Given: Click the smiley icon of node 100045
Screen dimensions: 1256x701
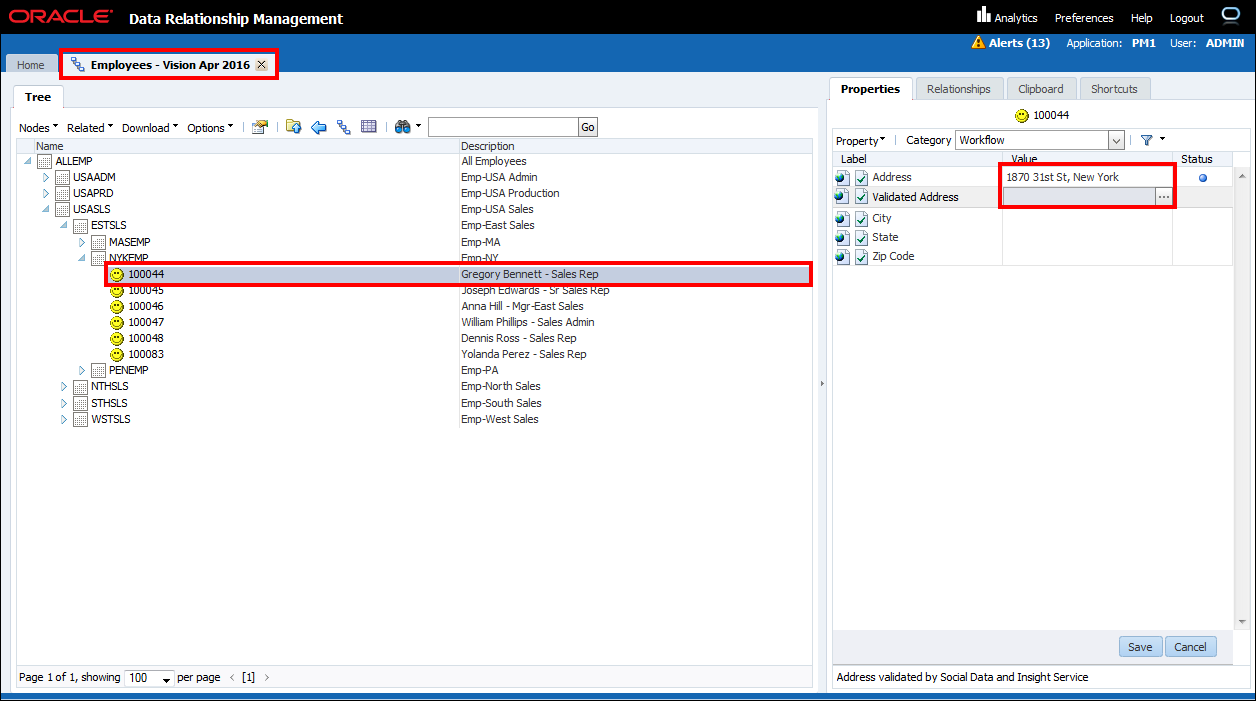Looking at the screenshot, I should pos(117,291).
